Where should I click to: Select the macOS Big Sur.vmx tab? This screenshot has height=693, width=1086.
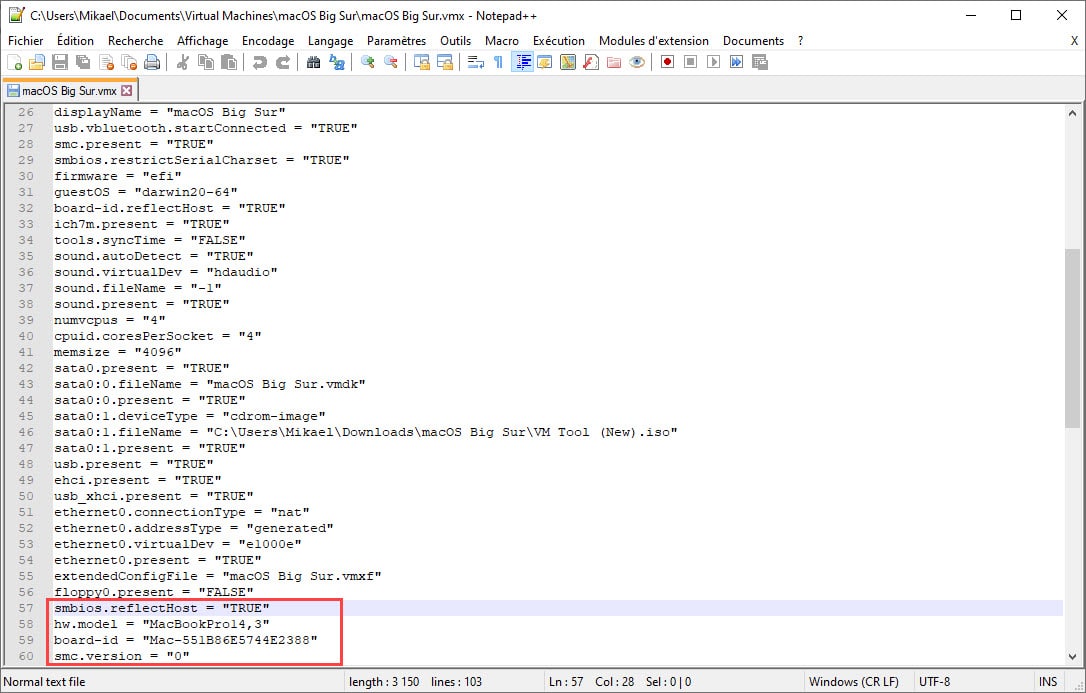(69, 90)
